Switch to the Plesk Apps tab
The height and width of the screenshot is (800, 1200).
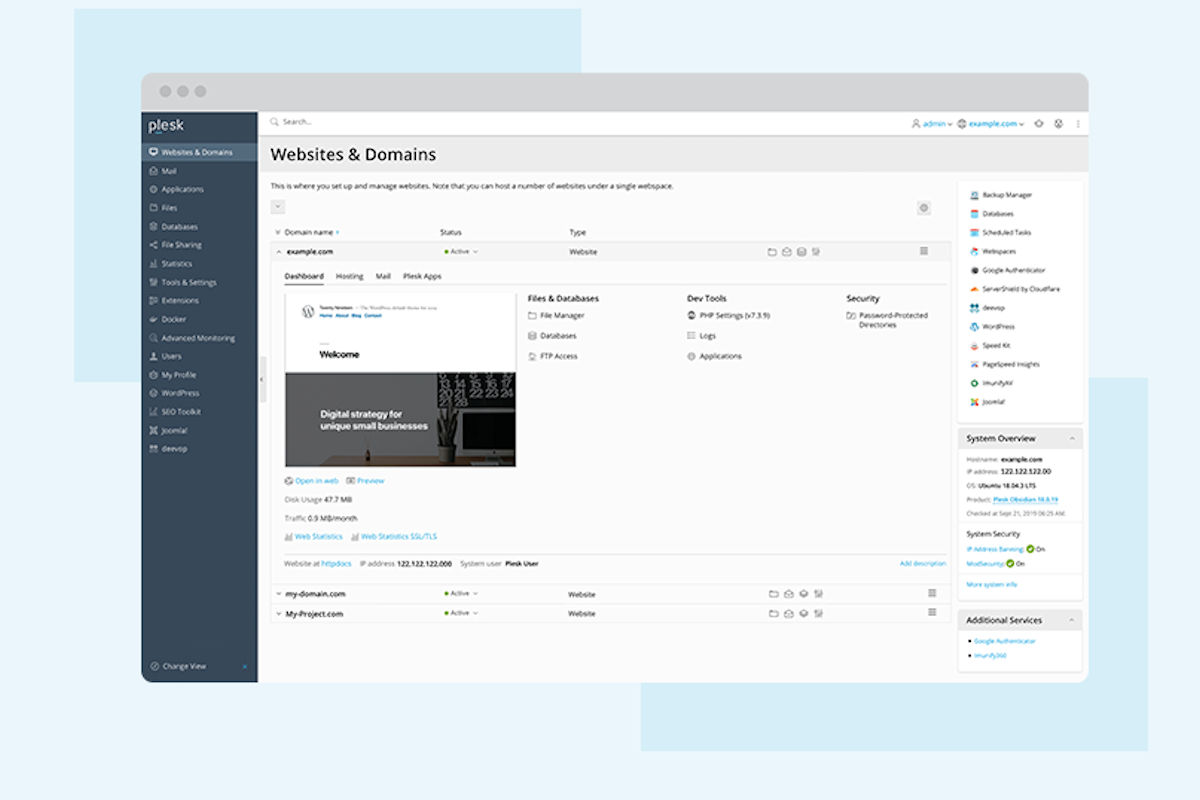(421, 276)
